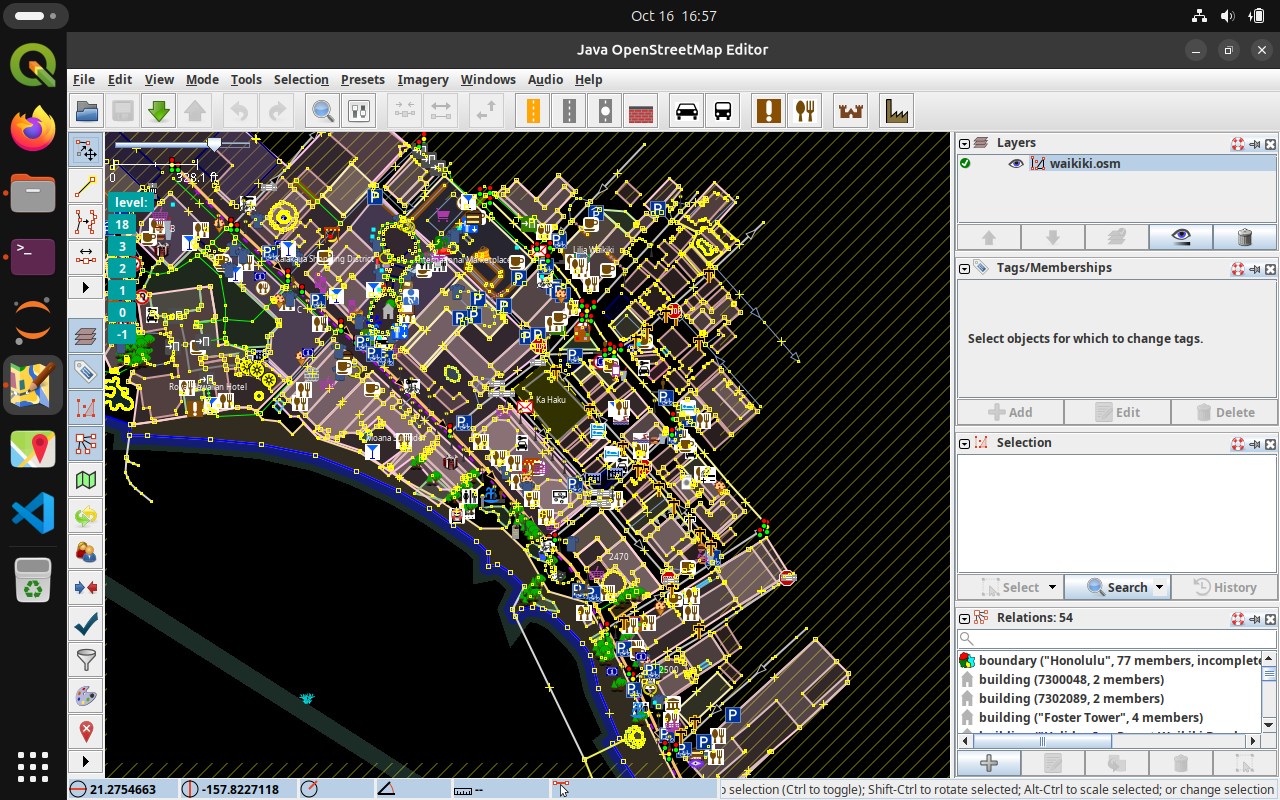Click the bus preset icon in toolbar
This screenshot has height=800, width=1280.
723,111
